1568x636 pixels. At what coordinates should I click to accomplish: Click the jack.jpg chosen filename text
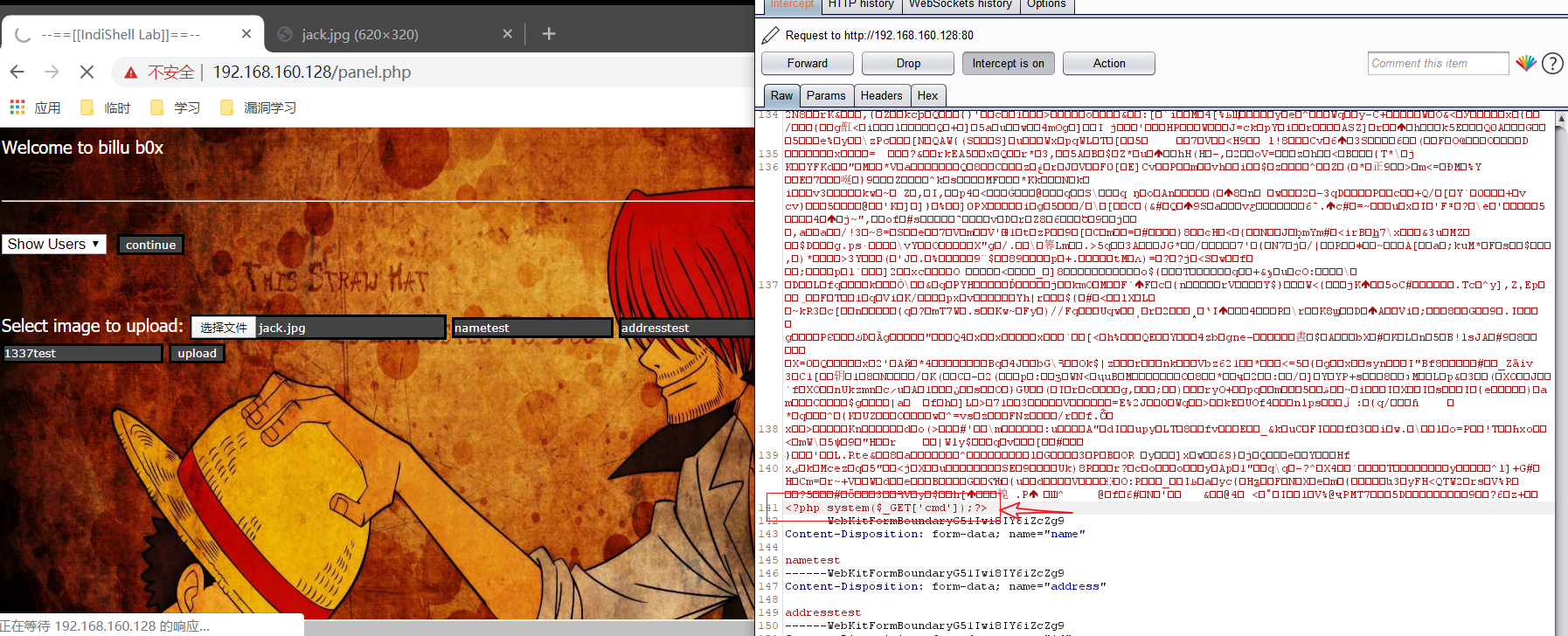(x=281, y=328)
